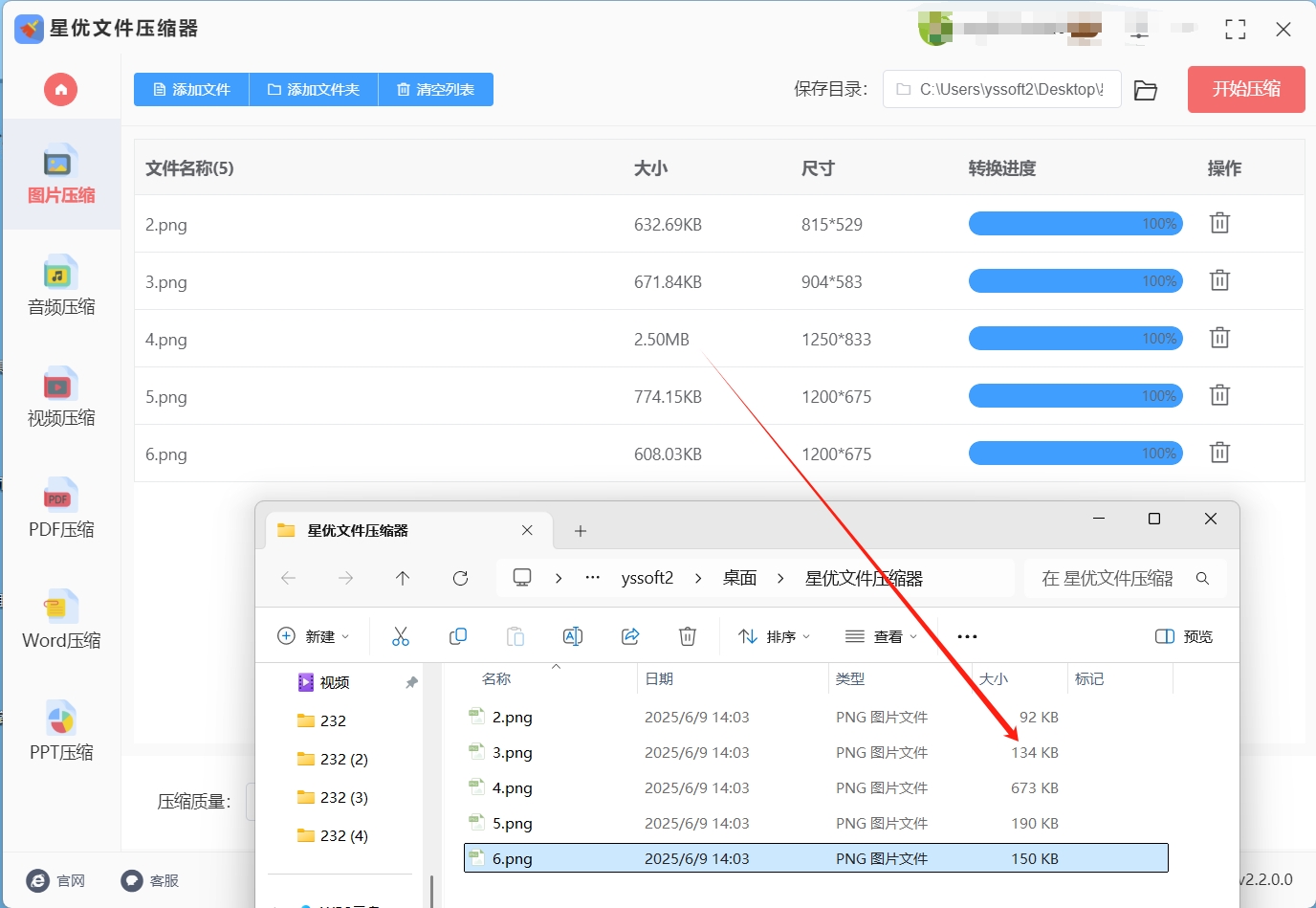Viewport: 1316px width, 908px height.
Task: Expand chevron after yssoft2 breadcrumb
Action: click(x=698, y=578)
